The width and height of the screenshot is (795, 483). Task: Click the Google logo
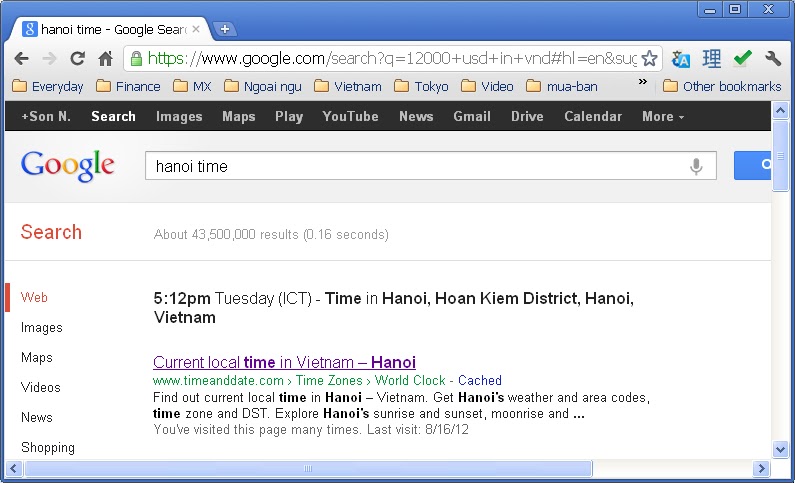click(67, 166)
